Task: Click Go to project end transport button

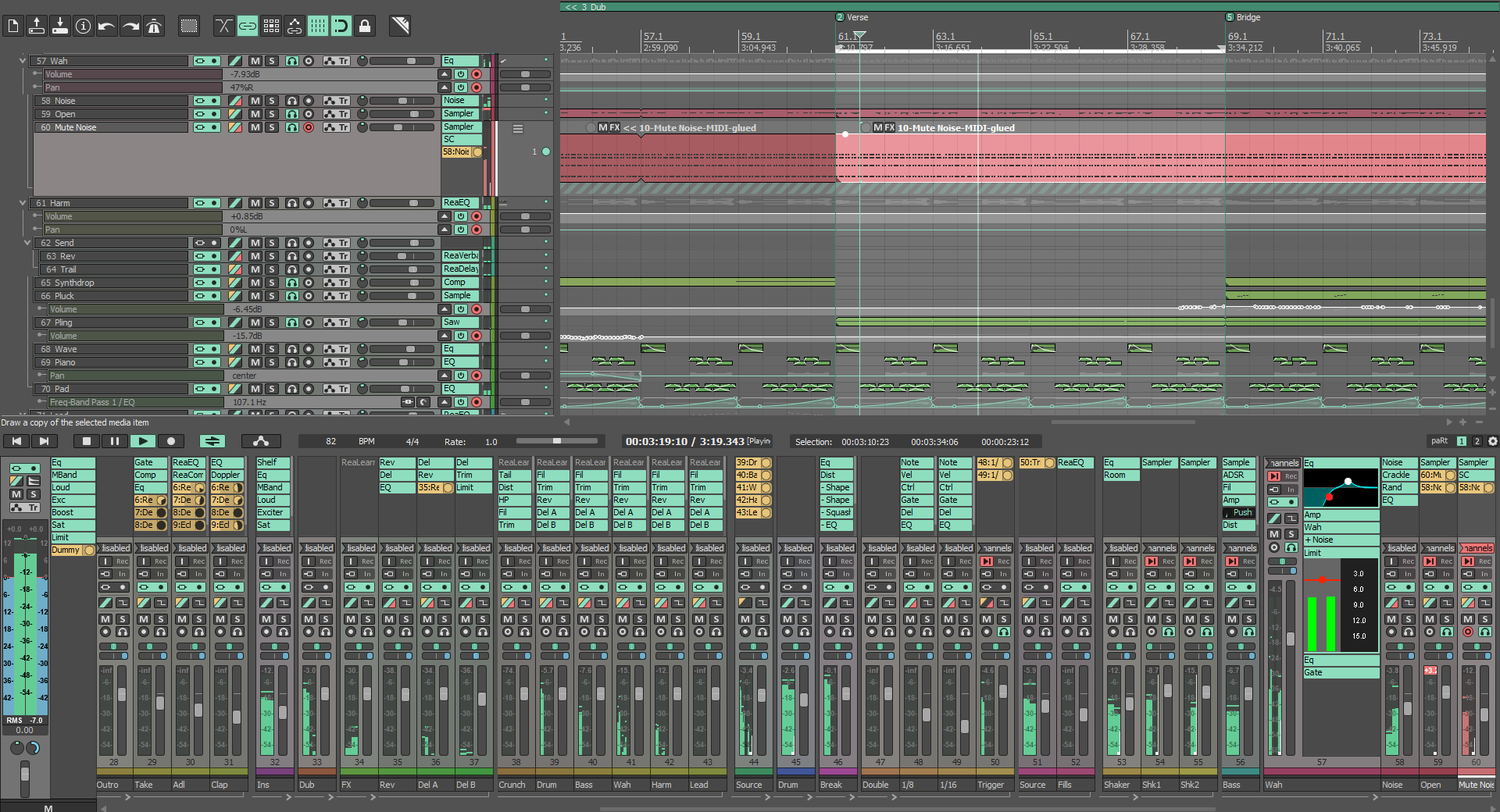Action: (43, 441)
